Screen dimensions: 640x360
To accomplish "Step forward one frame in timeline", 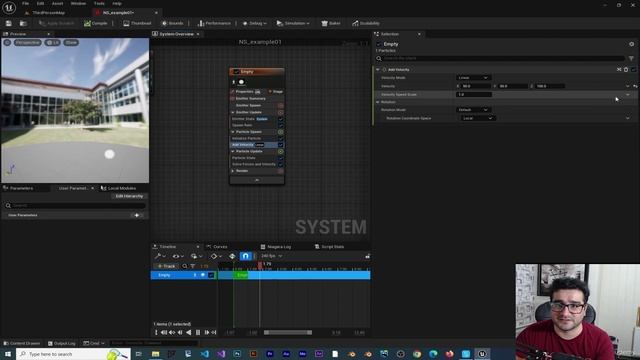I will point(206,333).
